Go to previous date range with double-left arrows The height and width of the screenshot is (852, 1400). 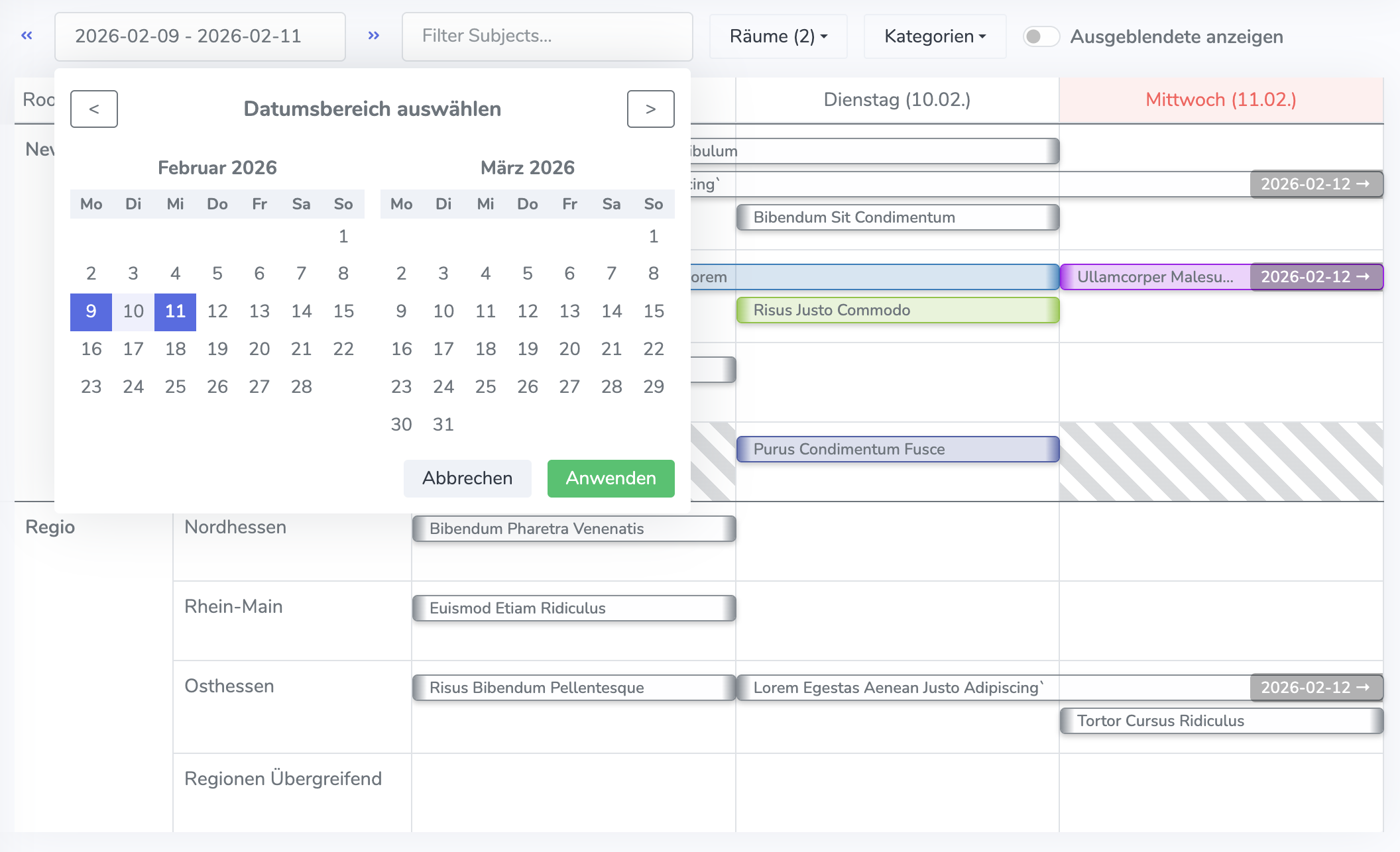[27, 36]
